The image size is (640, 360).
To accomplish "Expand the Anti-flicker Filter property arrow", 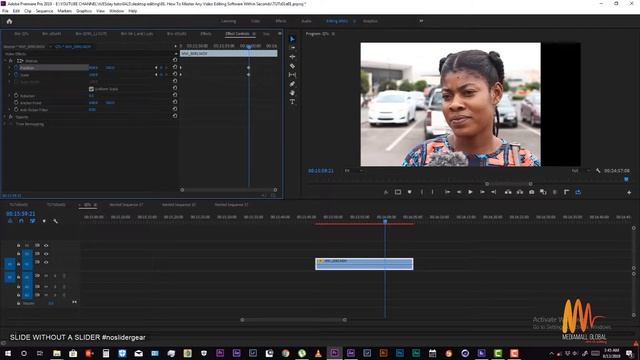I will pos(10,110).
